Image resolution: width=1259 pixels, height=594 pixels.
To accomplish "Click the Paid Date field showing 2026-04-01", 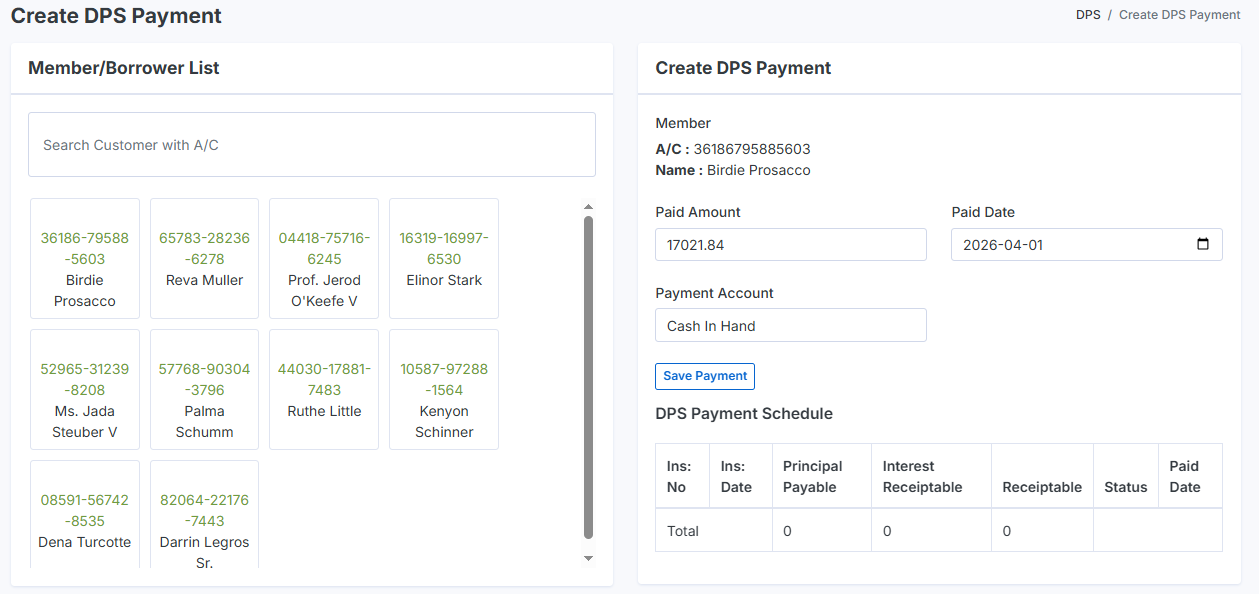I will coord(1070,244).
